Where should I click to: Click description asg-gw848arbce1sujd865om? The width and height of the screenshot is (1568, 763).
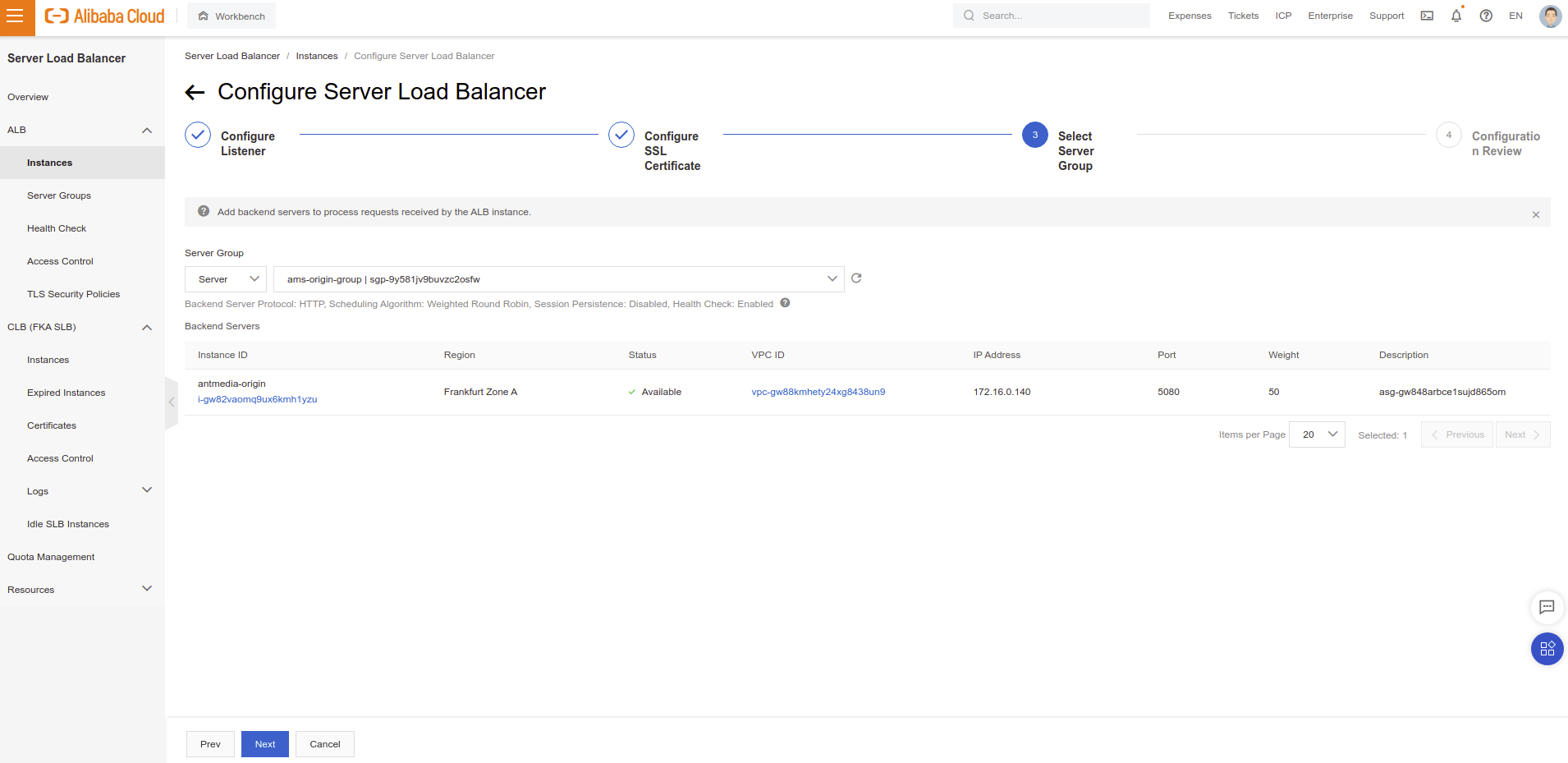(x=1442, y=392)
